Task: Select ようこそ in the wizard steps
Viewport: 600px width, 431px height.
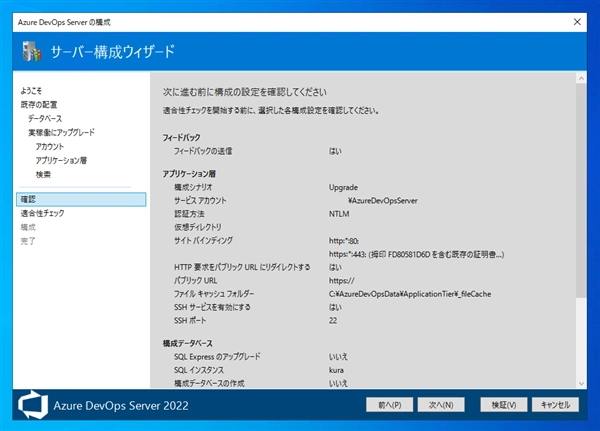Action: tap(31, 91)
